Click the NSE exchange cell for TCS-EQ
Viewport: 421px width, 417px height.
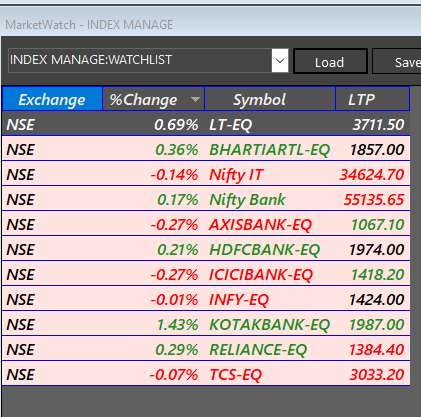point(52,374)
